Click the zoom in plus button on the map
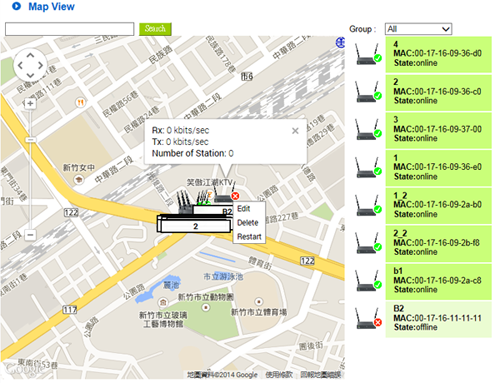 click(30, 104)
